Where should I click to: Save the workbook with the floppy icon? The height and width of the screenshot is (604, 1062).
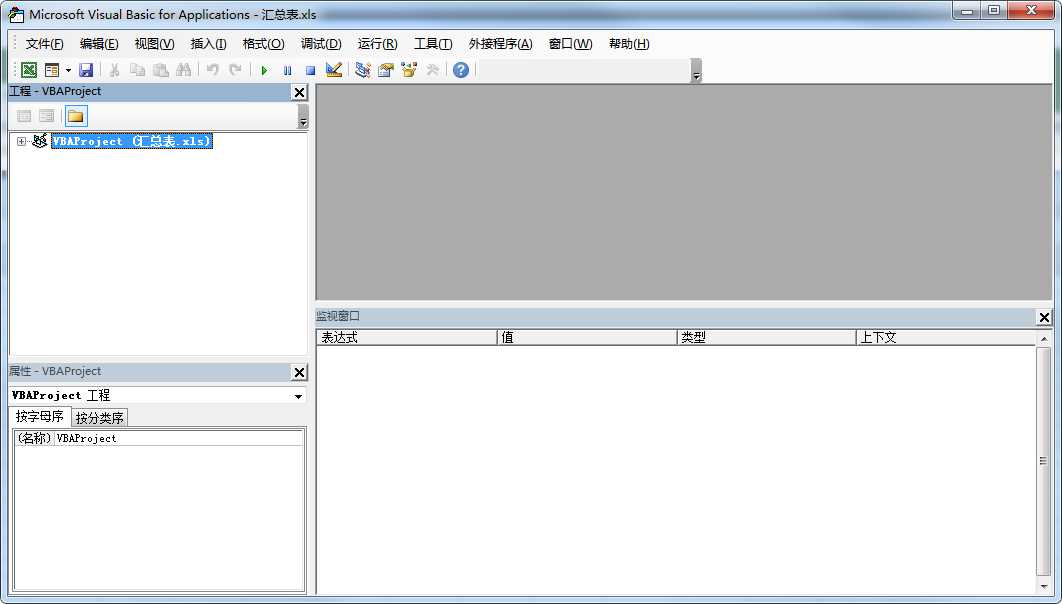(86, 70)
